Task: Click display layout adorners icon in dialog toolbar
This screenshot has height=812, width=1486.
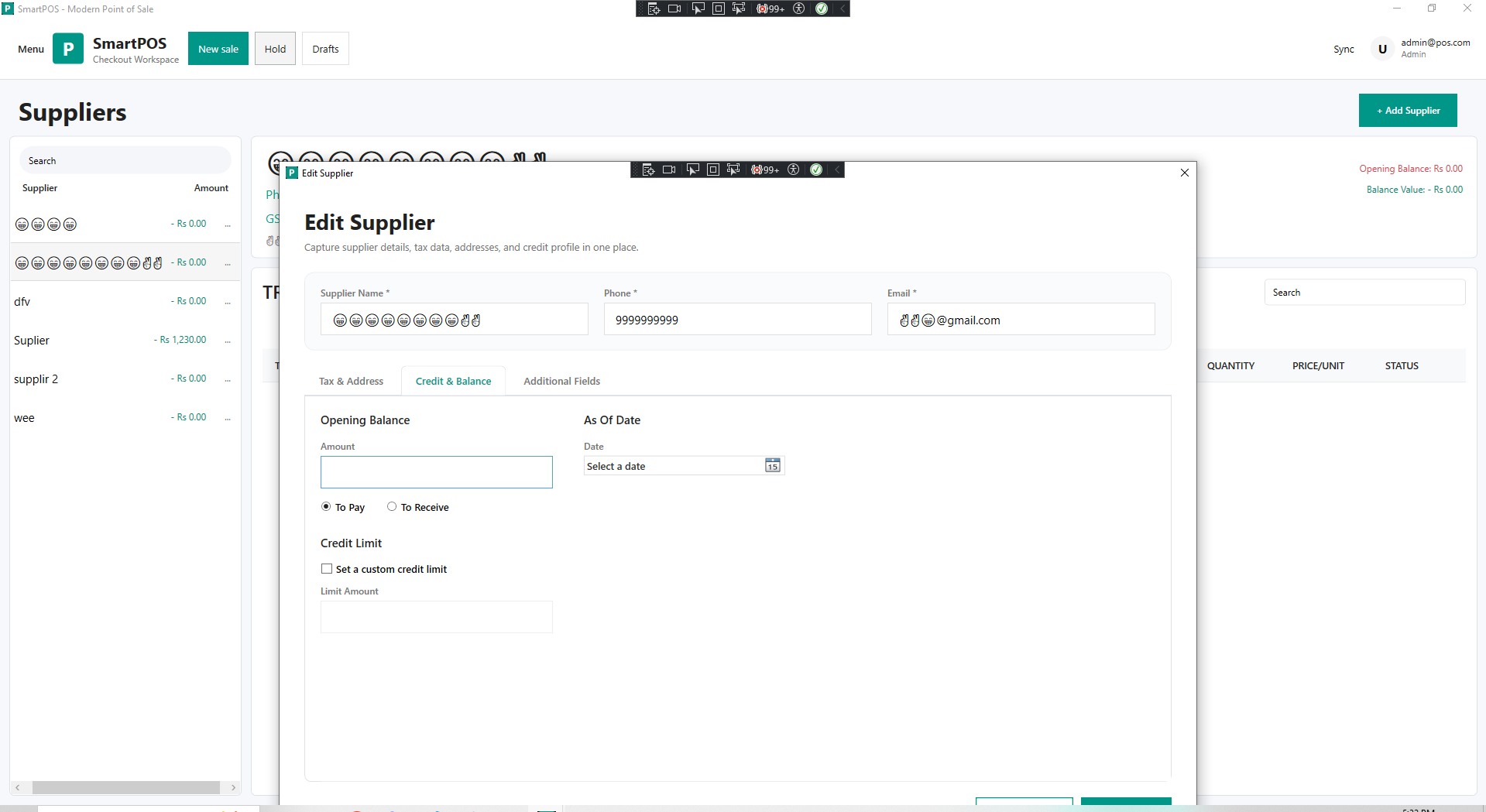Action: click(x=713, y=170)
